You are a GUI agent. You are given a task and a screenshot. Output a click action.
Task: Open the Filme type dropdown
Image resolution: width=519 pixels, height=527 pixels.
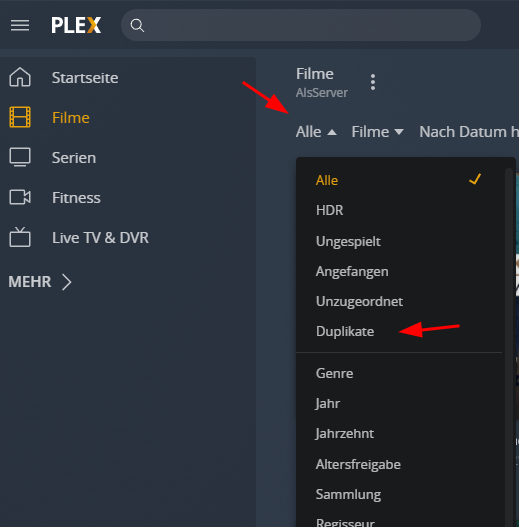click(377, 132)
